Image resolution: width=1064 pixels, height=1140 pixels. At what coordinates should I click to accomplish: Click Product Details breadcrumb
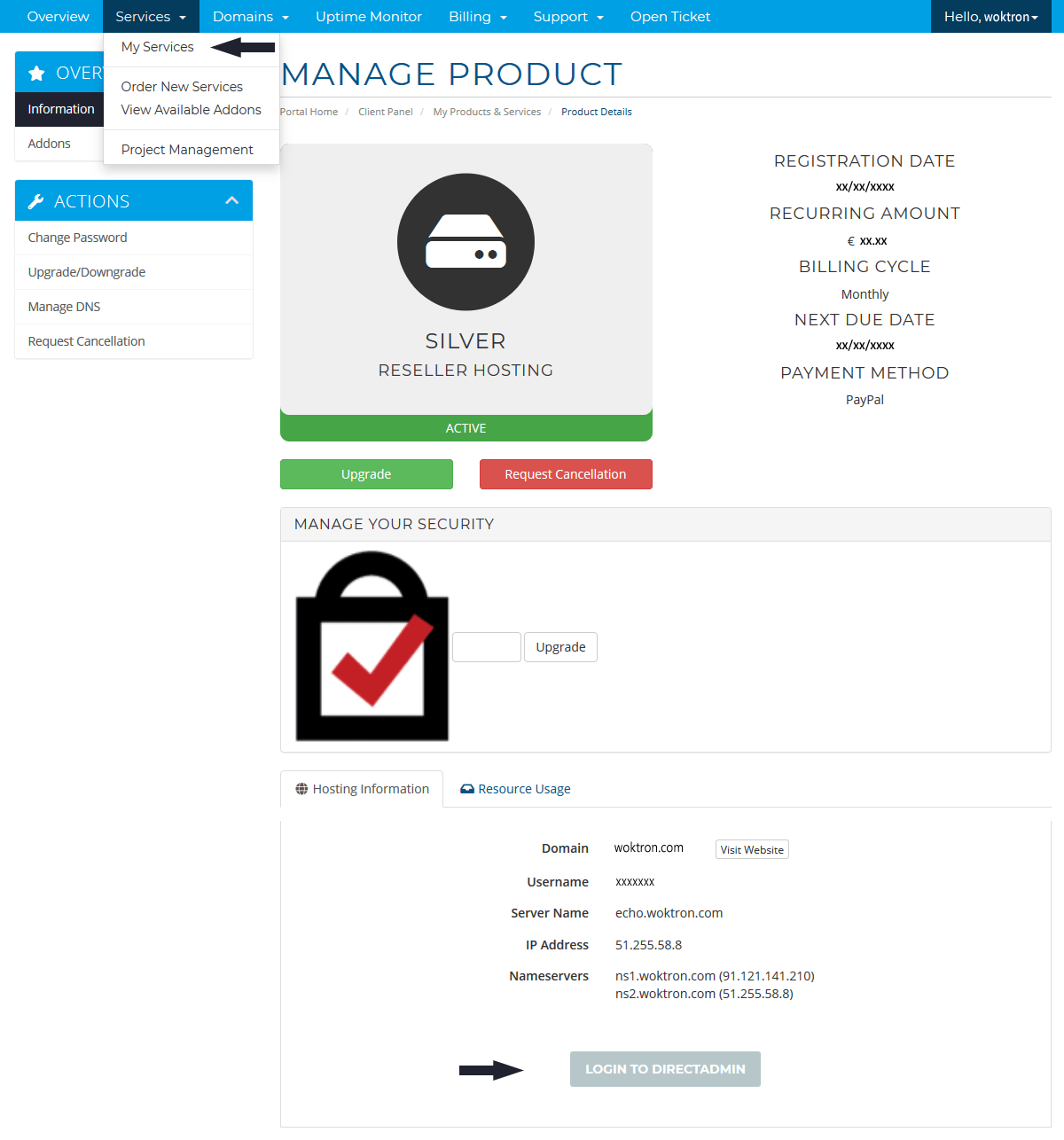pos(597,112)
